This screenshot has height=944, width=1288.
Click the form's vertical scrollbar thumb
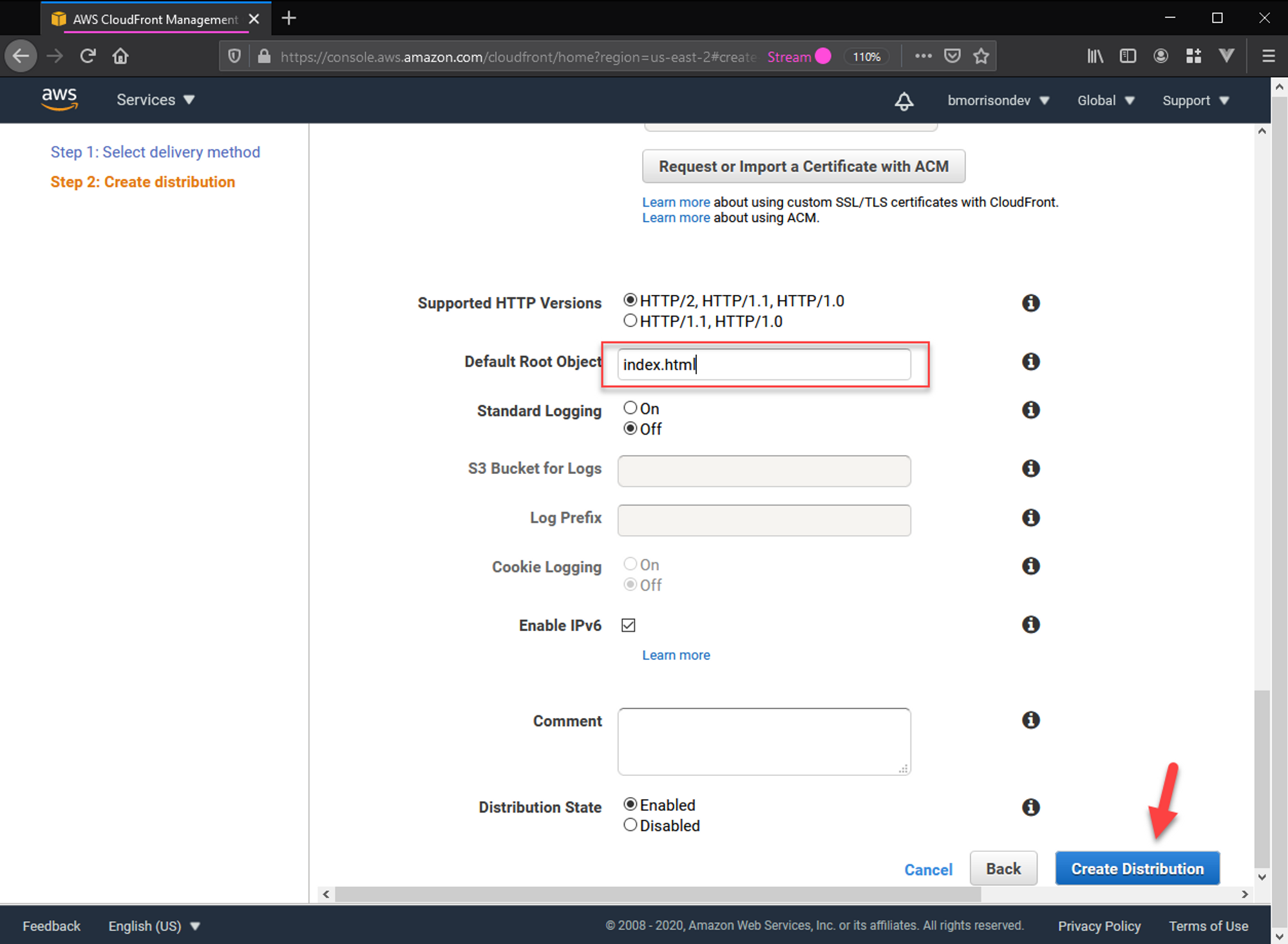pyautogui.click(x=1262, y=778)
